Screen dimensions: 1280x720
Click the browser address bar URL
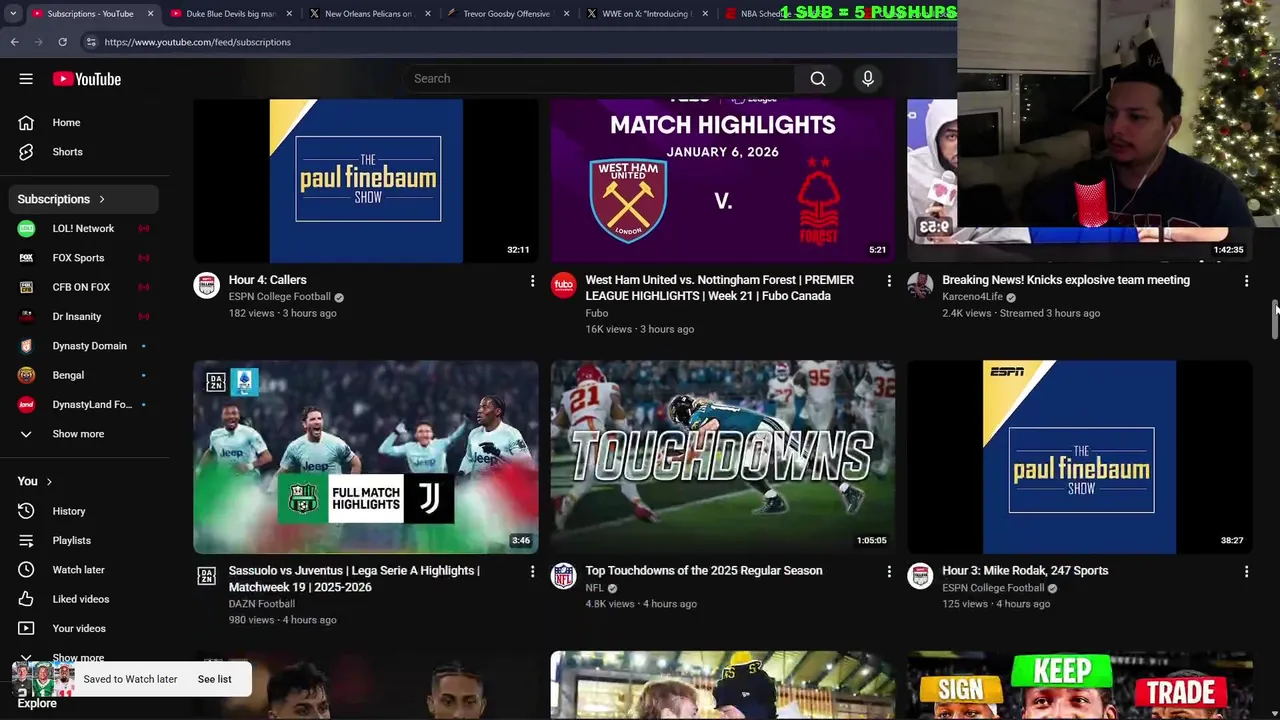coord(197,42)
